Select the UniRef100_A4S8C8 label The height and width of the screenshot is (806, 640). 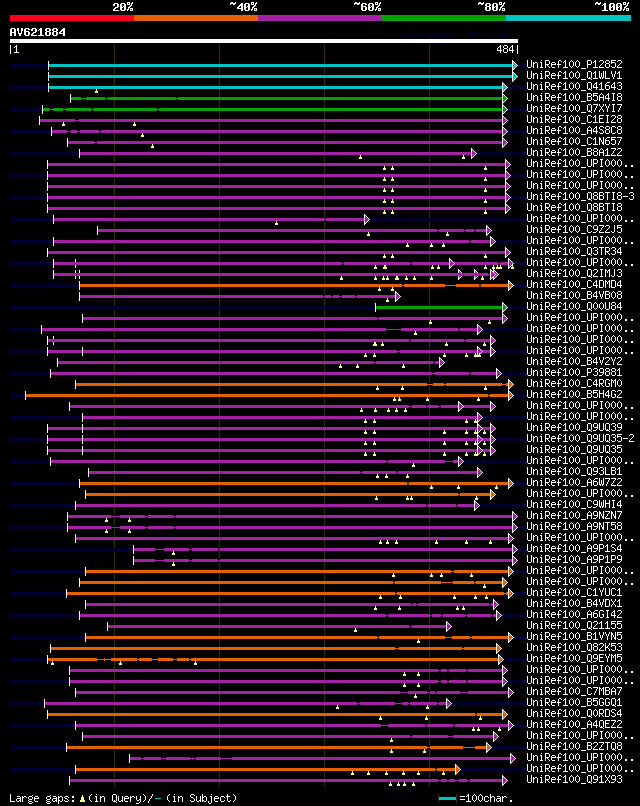coord(574,131)
